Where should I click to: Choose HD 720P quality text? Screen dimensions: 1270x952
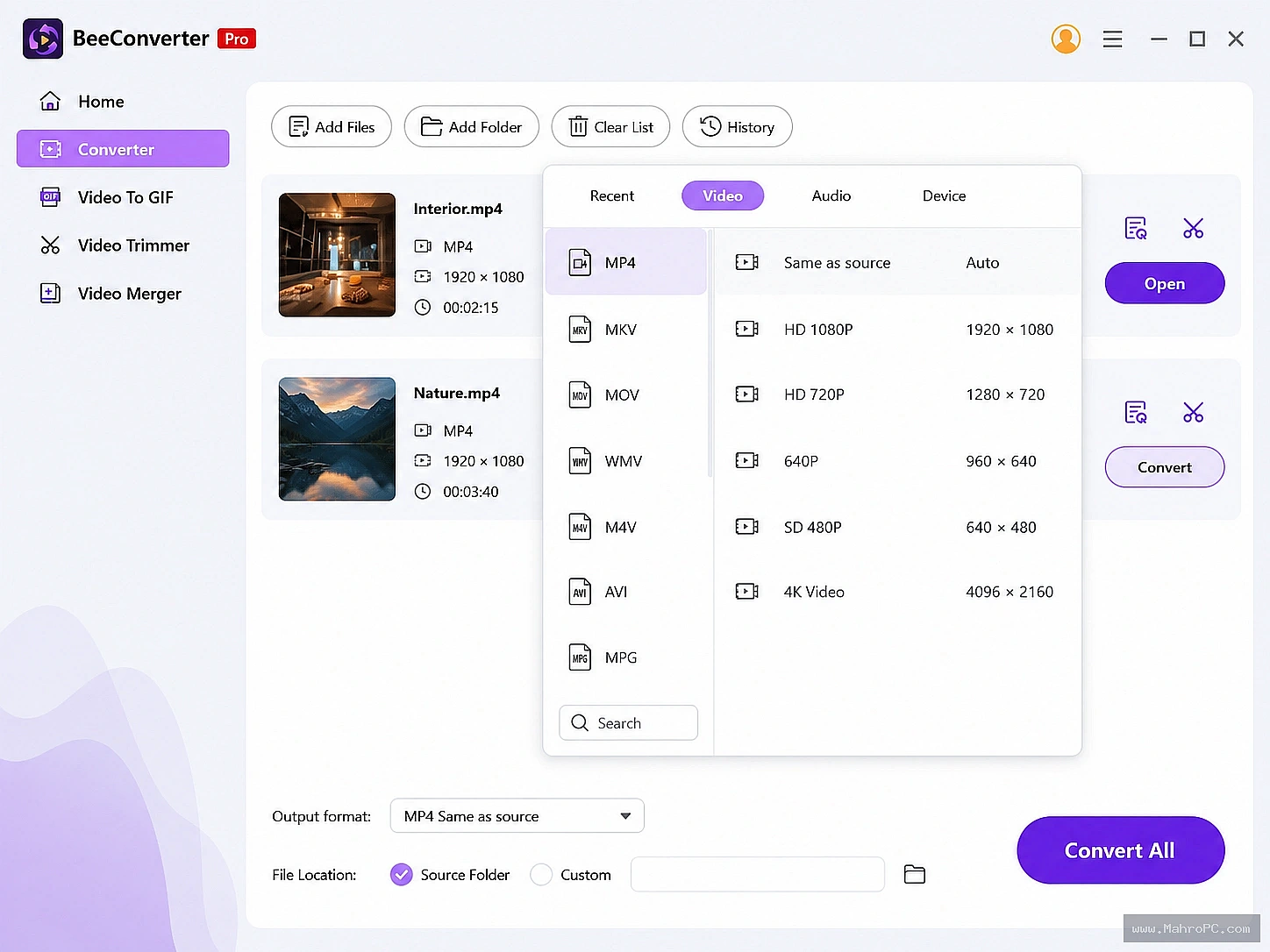pyautogui.click(x=814, y=394)
